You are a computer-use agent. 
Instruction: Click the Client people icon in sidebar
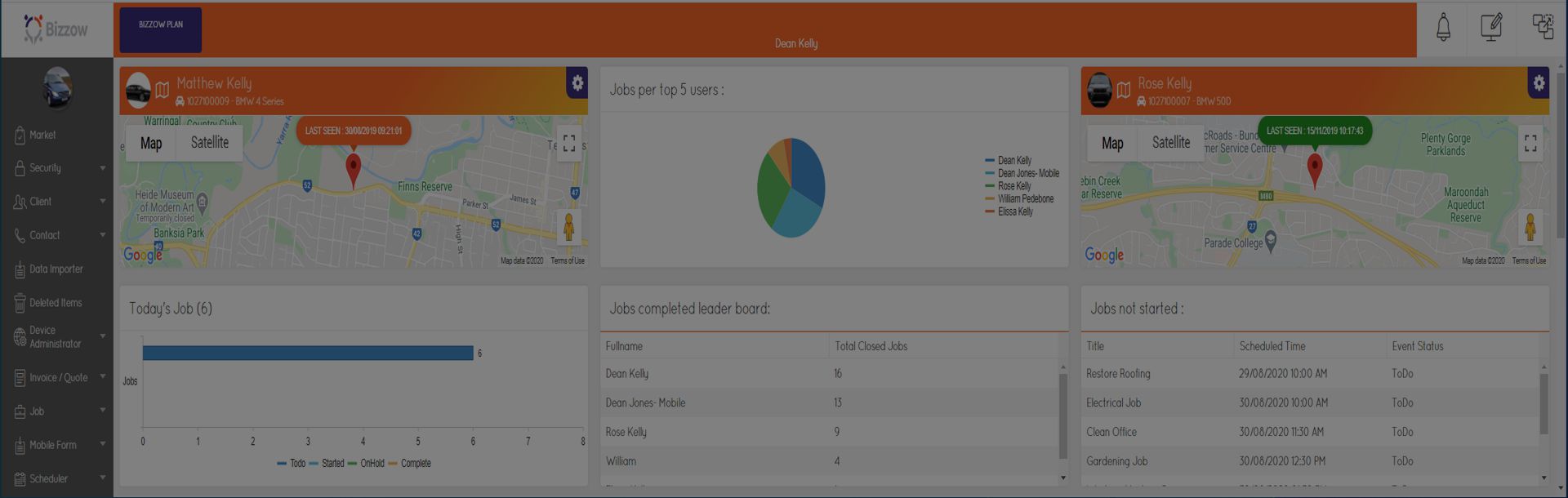tap(20, 202)
